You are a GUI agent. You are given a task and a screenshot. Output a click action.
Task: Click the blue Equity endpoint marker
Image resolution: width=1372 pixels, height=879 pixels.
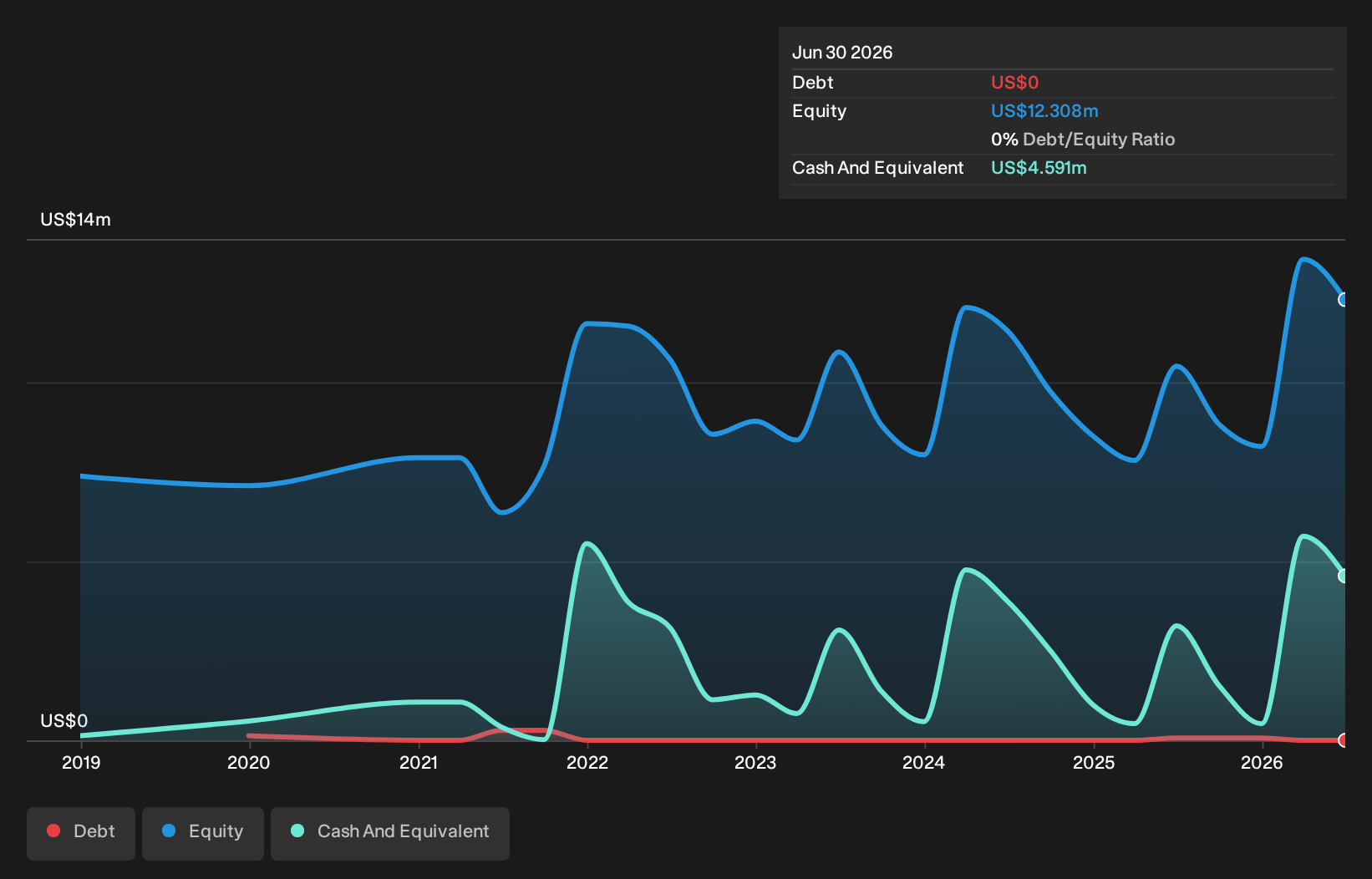(1343, 299)
